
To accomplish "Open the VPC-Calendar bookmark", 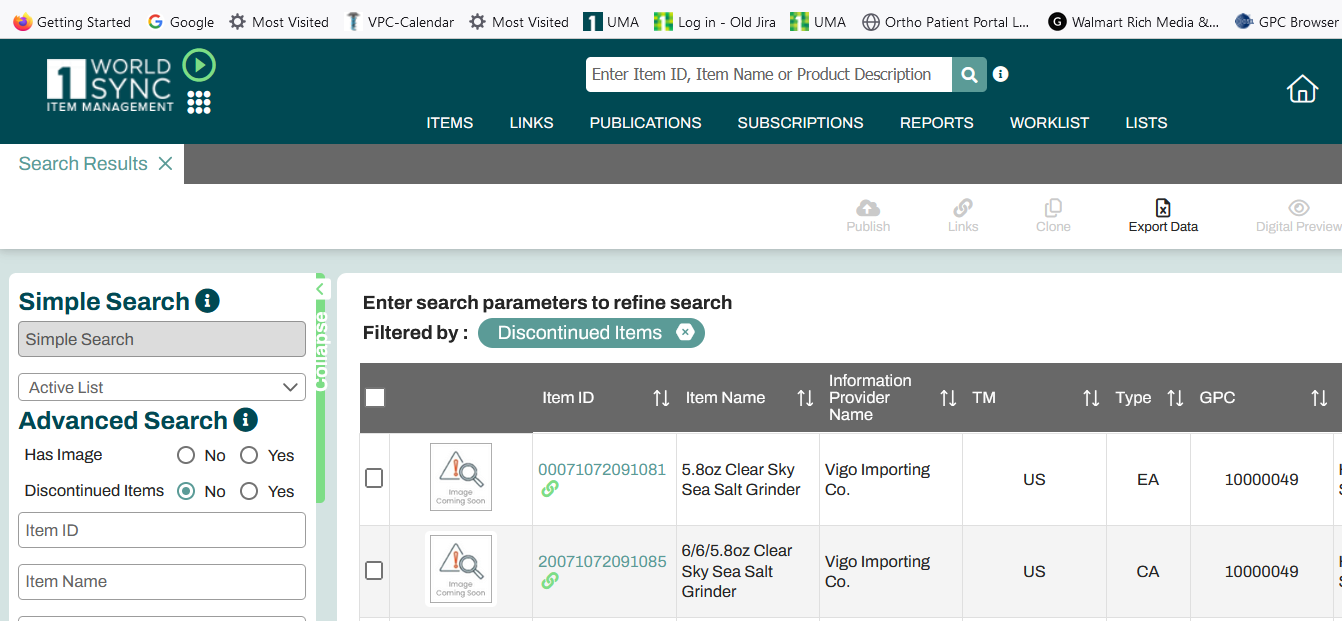I will [x=399, y=22].
